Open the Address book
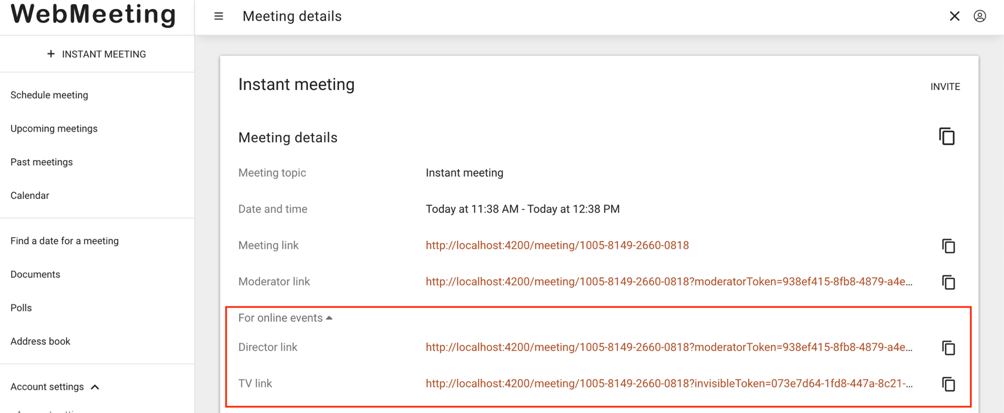 pos(40,341)
